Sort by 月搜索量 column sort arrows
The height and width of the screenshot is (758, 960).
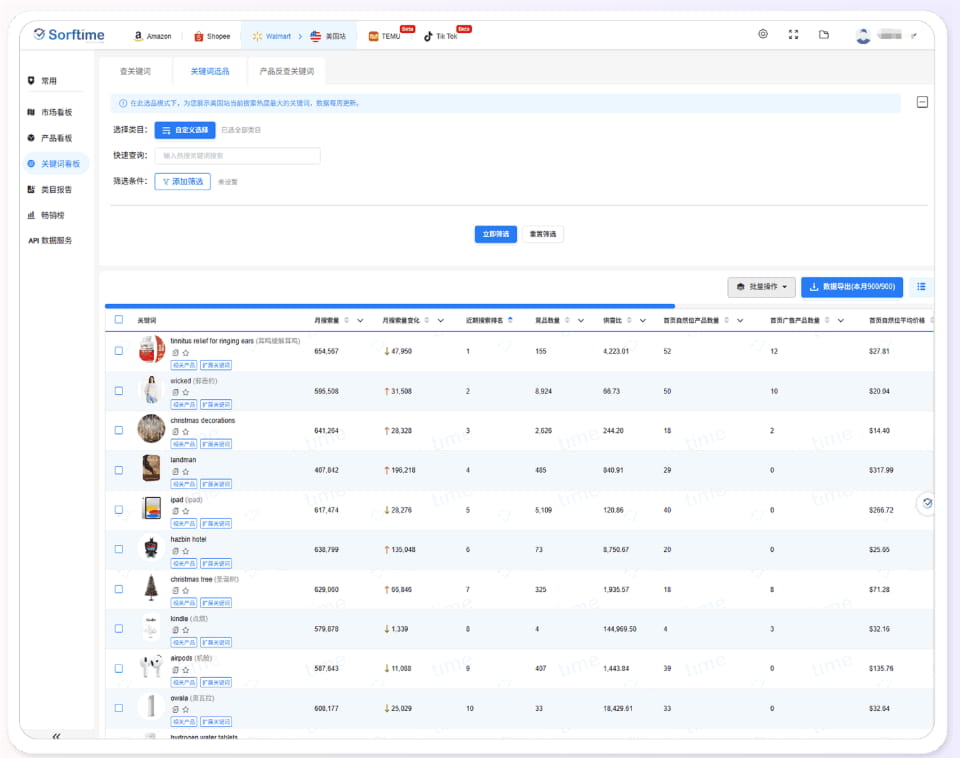tap(347, 320)
